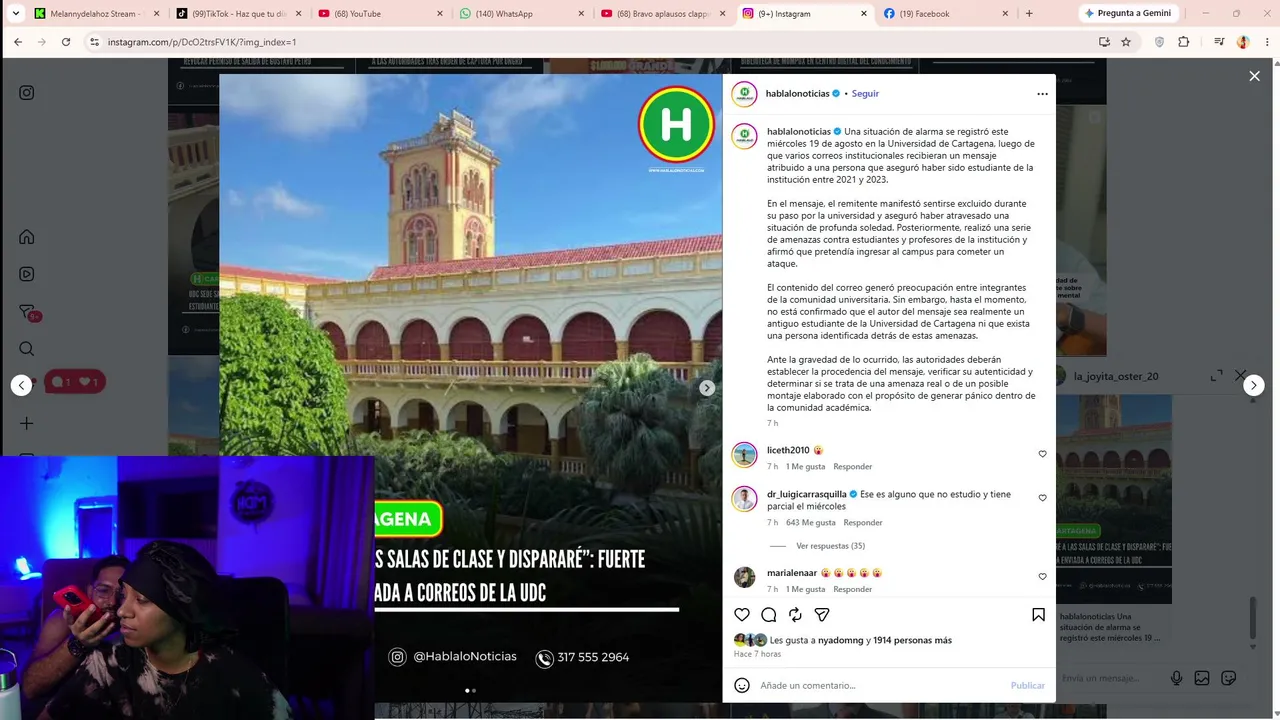Screen dimensions: 1280x720
Task: Open a new browser tab
Action: coord(1029,14)
